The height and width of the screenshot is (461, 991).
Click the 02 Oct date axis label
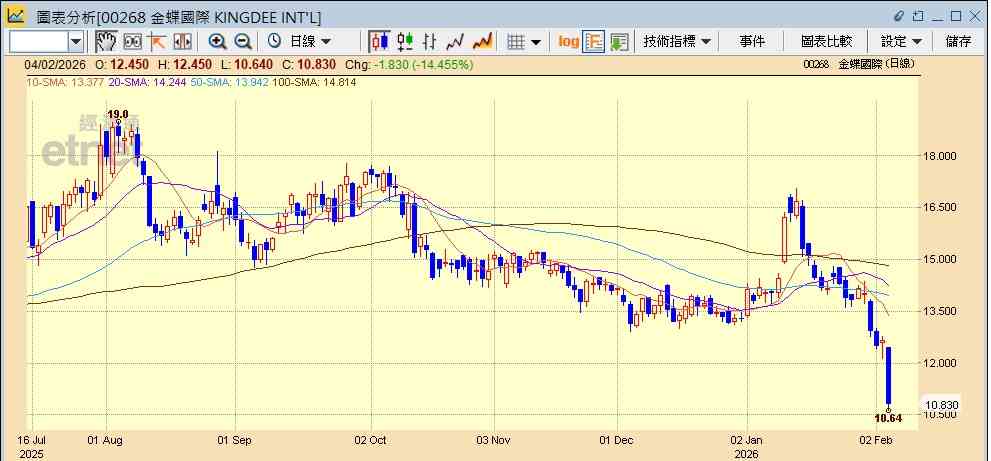point(370,440)
